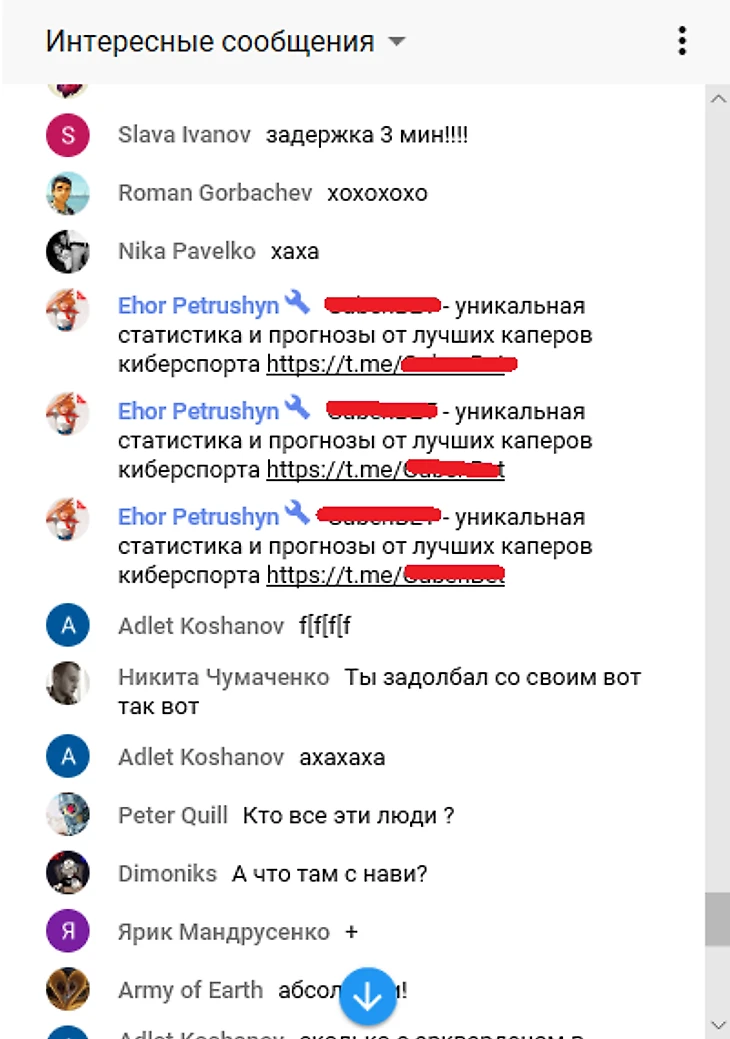
Task: Click the chat scrollbar thumb
Action: [x=718, y=918]
